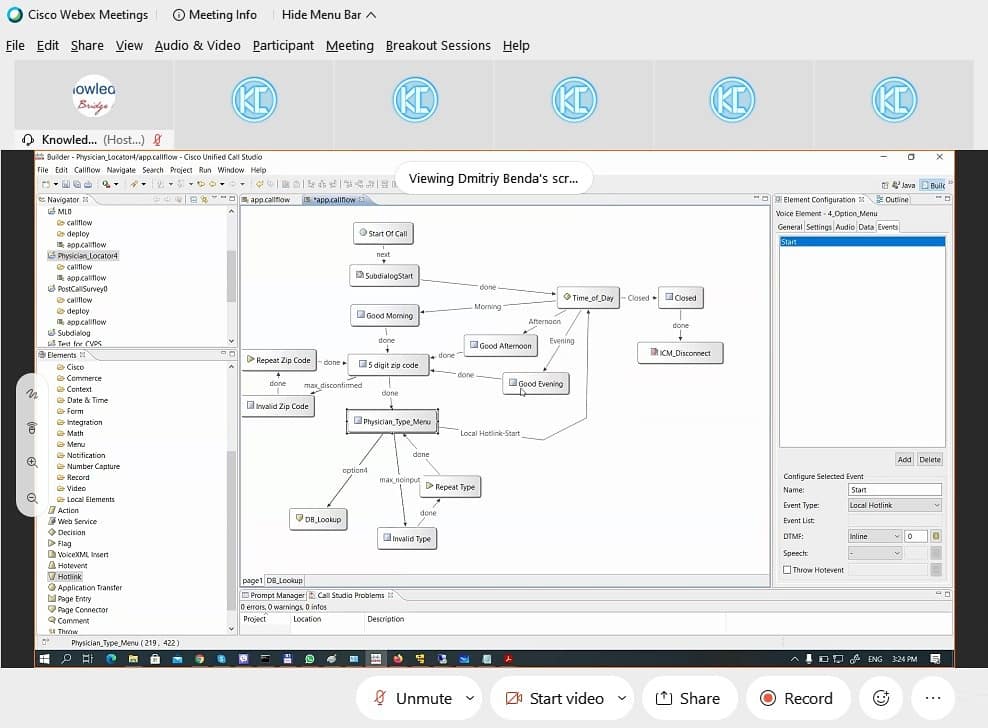Select the Time_of_Day decision node

(x=588, y=298)
